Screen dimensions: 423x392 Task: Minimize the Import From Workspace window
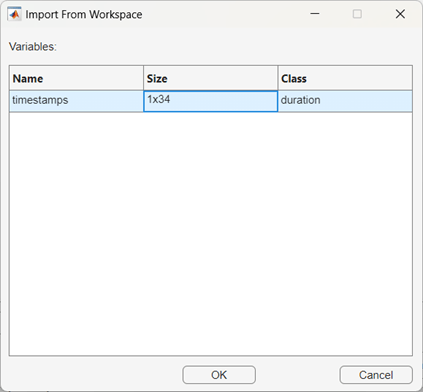tap(315, 14)
